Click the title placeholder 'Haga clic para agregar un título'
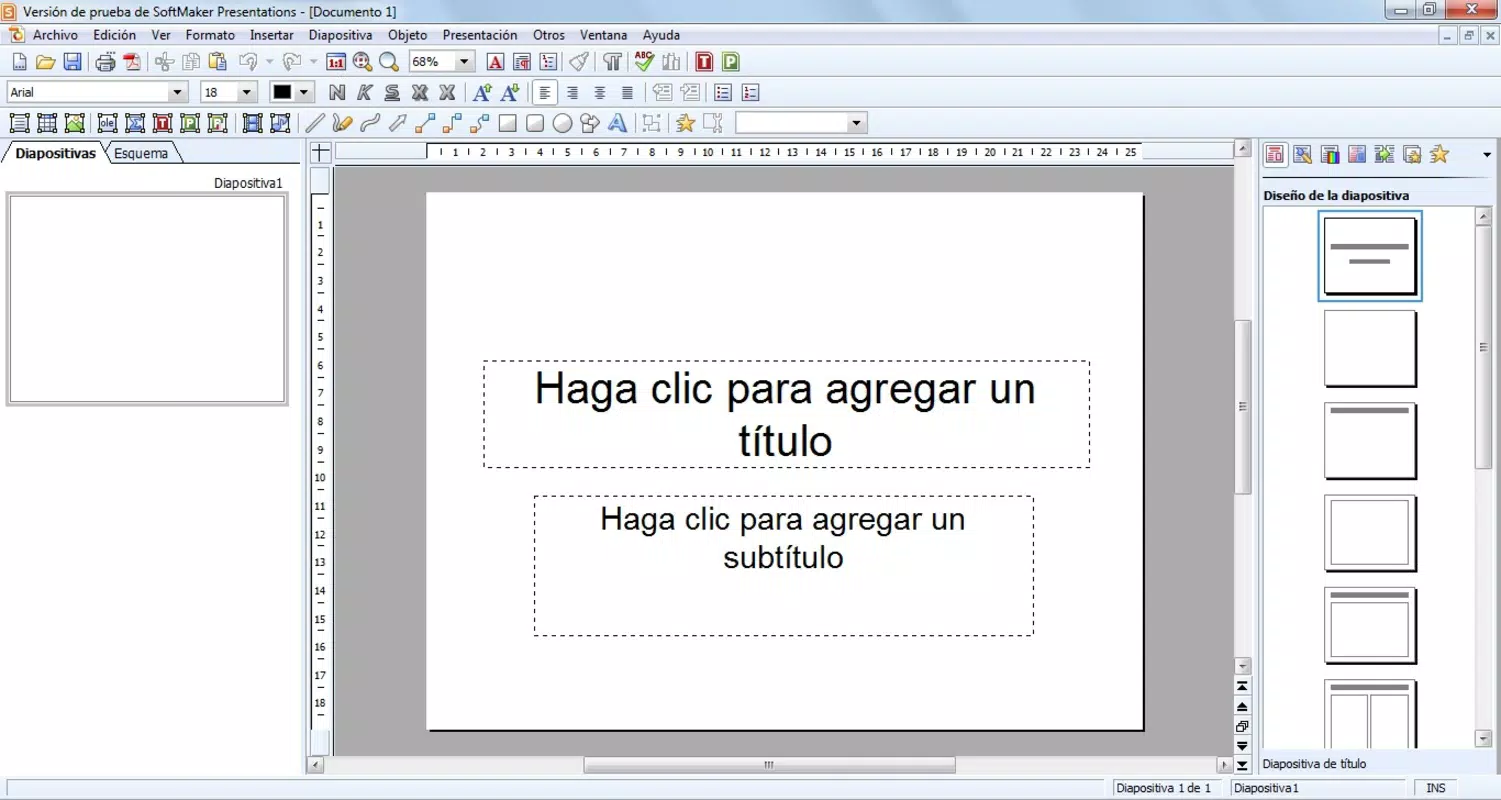This screenshot has width=1501, height=800. (786, 414)
